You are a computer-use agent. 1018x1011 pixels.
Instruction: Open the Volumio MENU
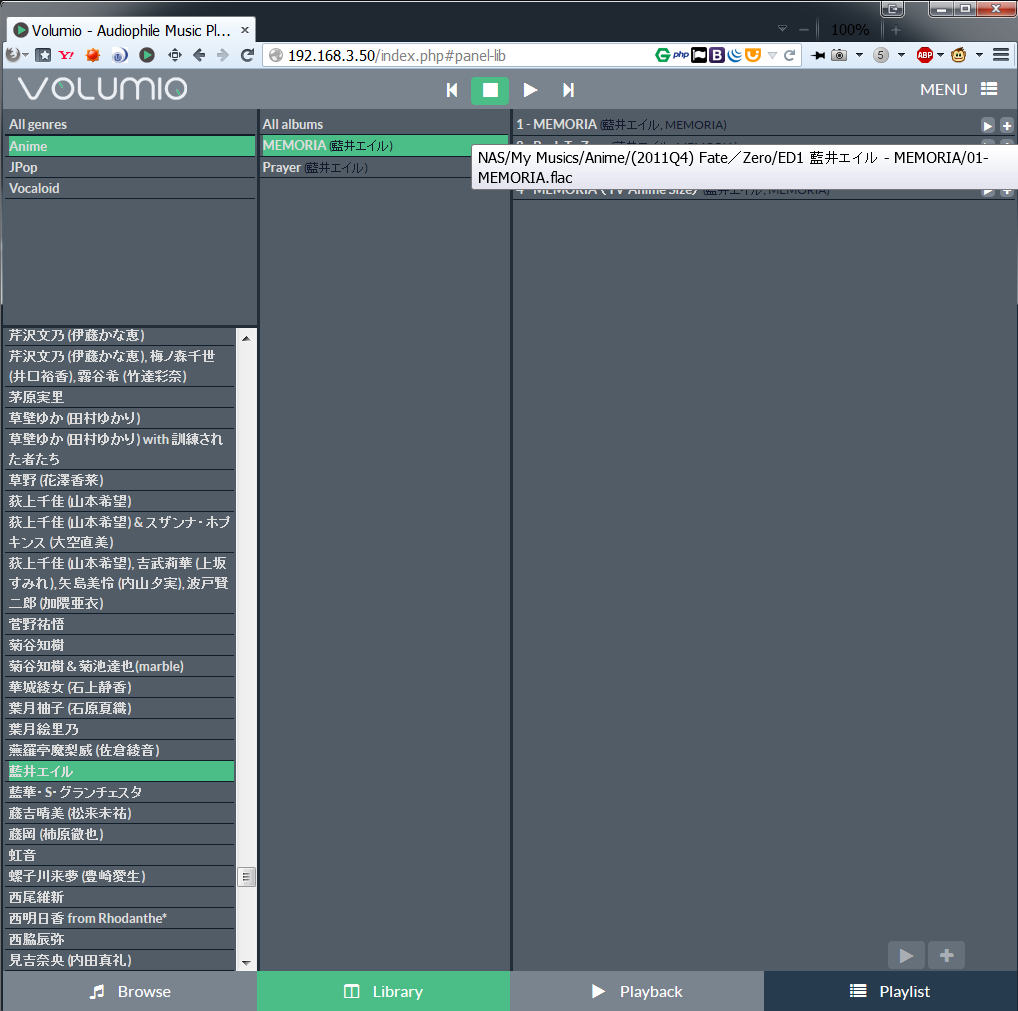958,90
